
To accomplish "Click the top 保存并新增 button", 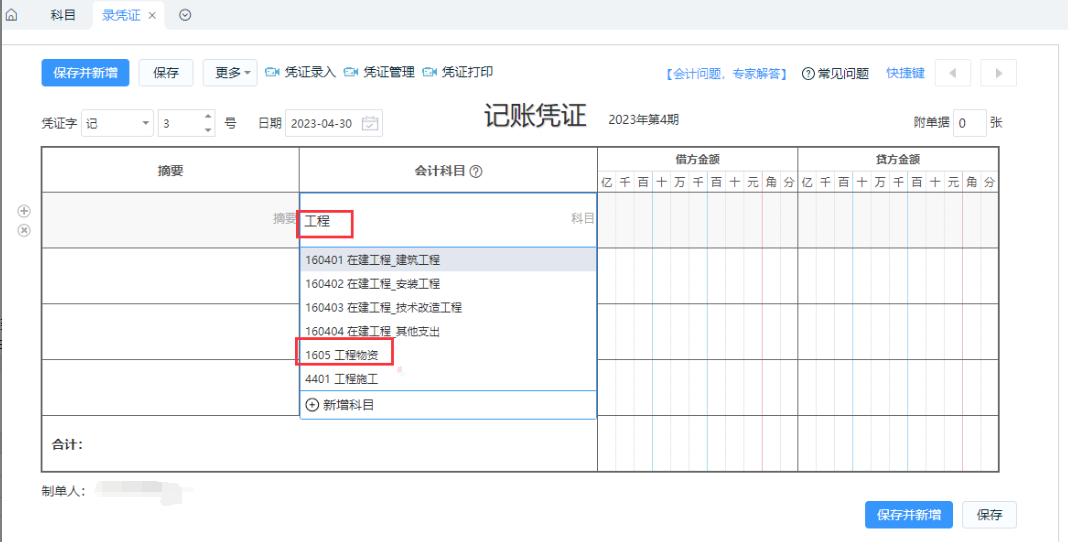I will [85, 73].
